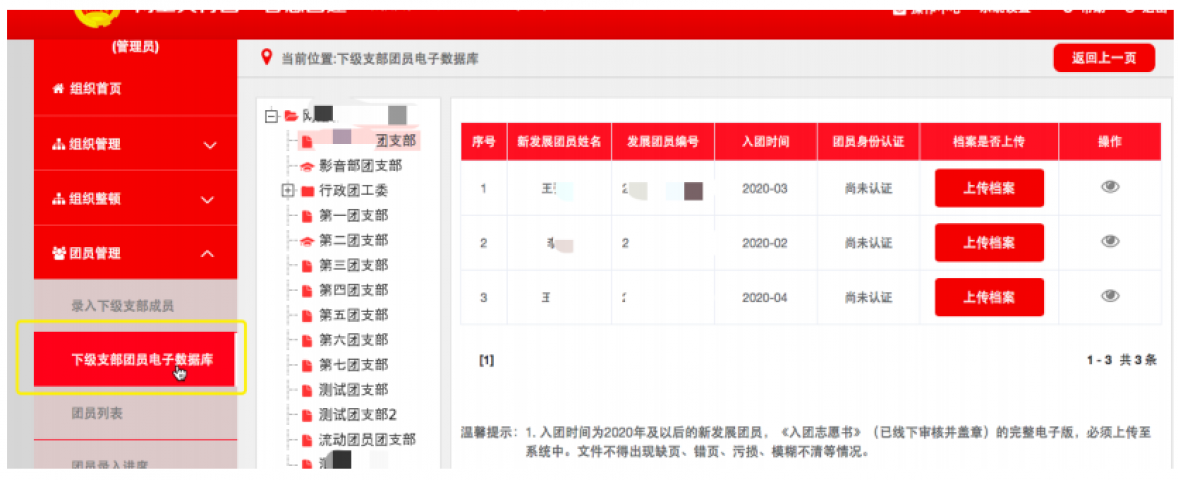Click the 团员管理 people icon
This screenshot has height=480, width=1178.
(x=58, y=254)
